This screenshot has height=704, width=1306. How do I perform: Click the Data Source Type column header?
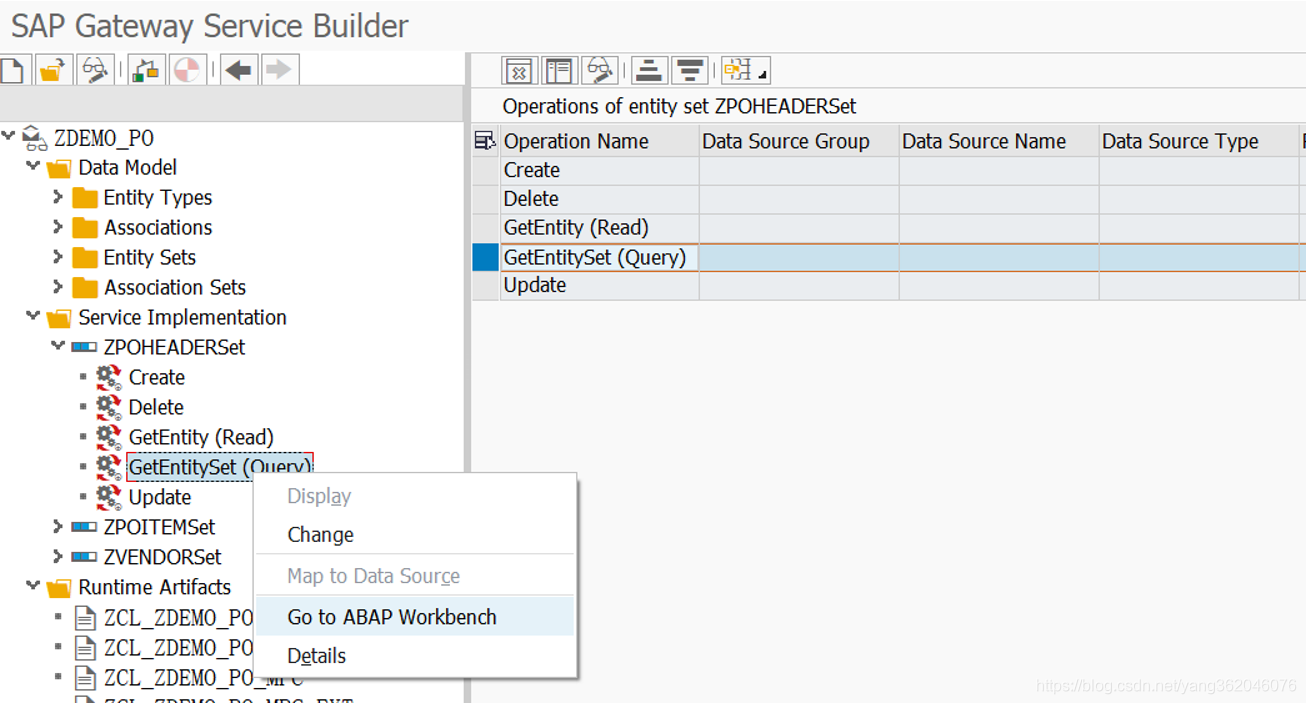[1199, 141]
